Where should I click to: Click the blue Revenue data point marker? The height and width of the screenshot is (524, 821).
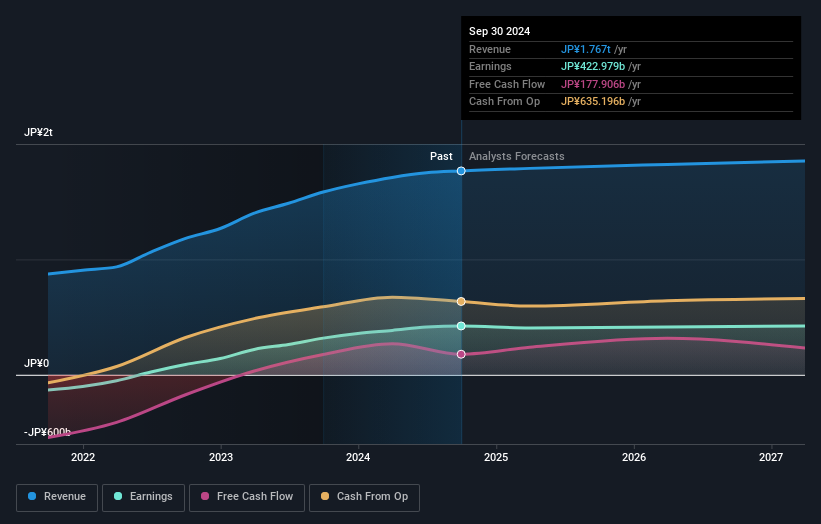coord(461,171)
